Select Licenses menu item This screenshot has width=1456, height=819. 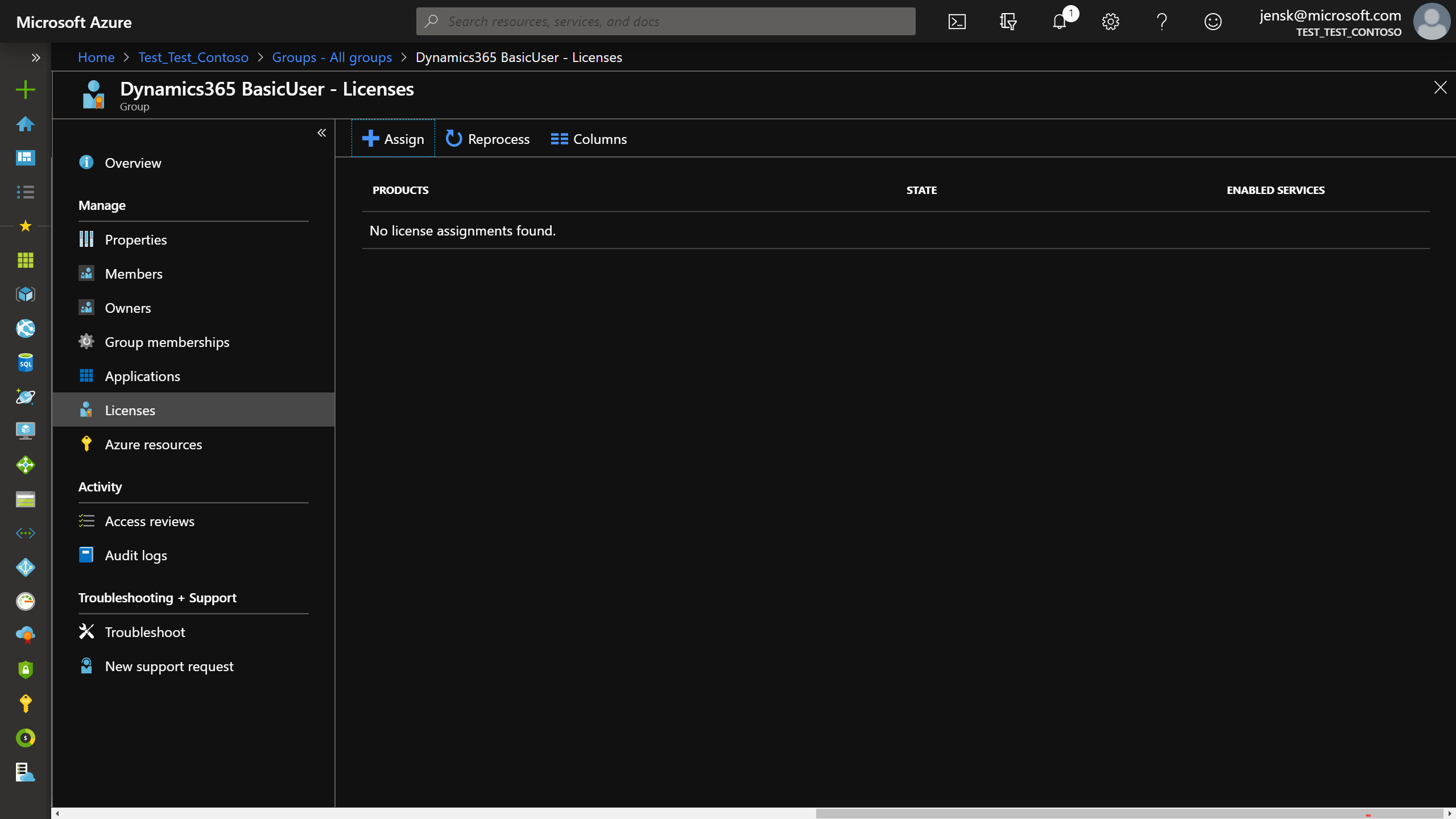pyautogui.click(x=193, y=409)
